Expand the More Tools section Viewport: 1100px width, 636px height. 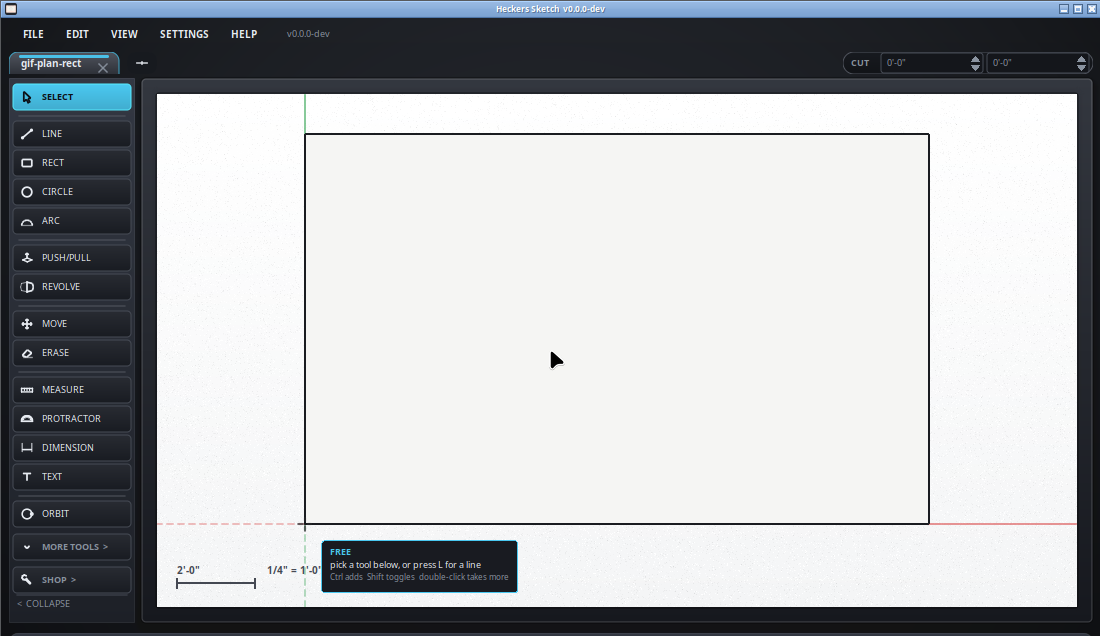coord(72,547)
